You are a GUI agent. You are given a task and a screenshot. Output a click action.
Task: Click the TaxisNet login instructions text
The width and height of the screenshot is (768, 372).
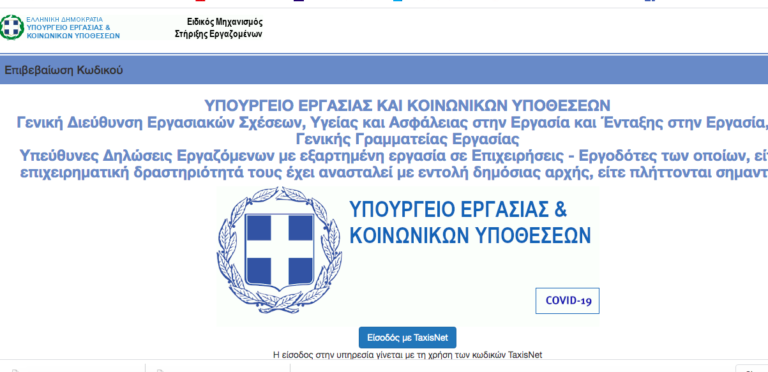(x=408, y=355)
